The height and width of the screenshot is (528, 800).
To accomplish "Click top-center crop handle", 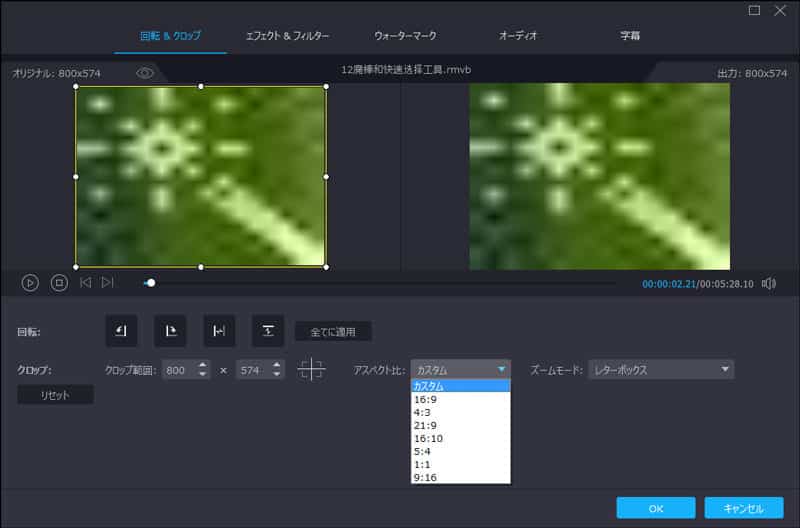I will (201, 87).
